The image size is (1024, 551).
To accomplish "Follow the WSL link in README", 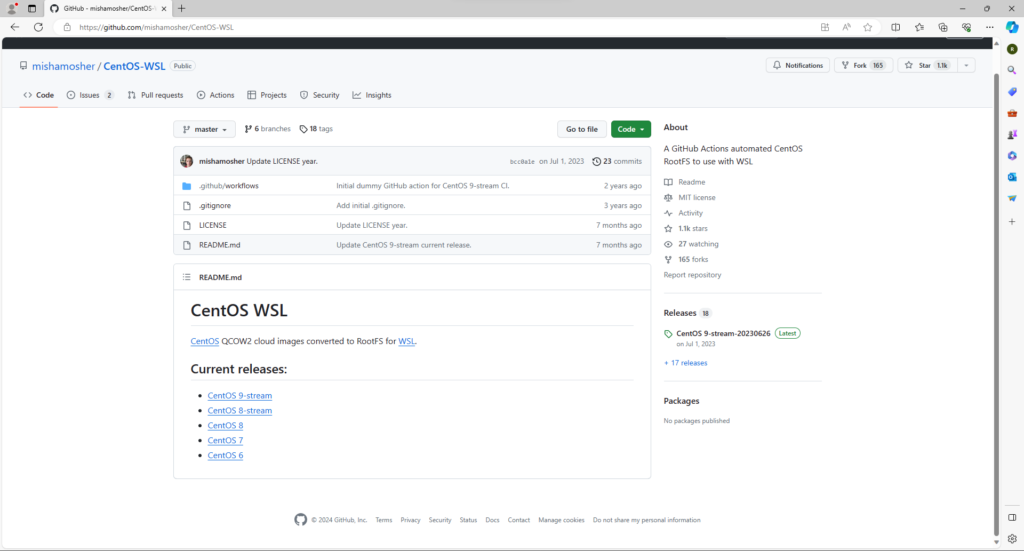I will click(x=406, y=341).
